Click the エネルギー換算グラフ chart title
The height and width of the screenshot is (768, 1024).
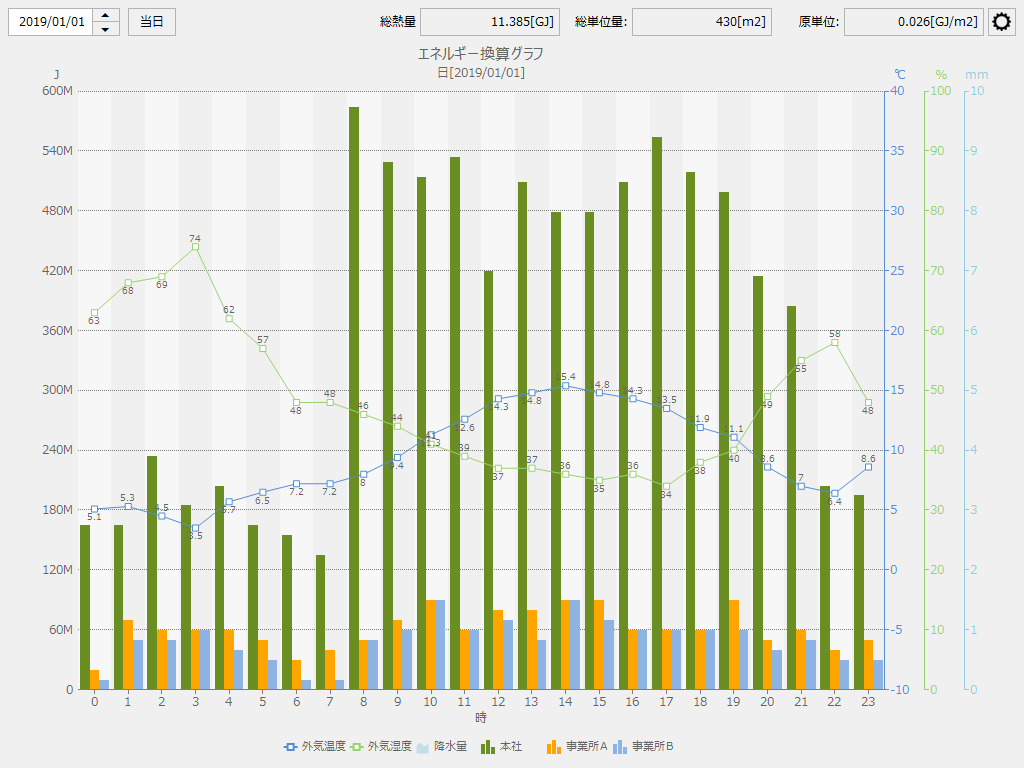point(480,54)
